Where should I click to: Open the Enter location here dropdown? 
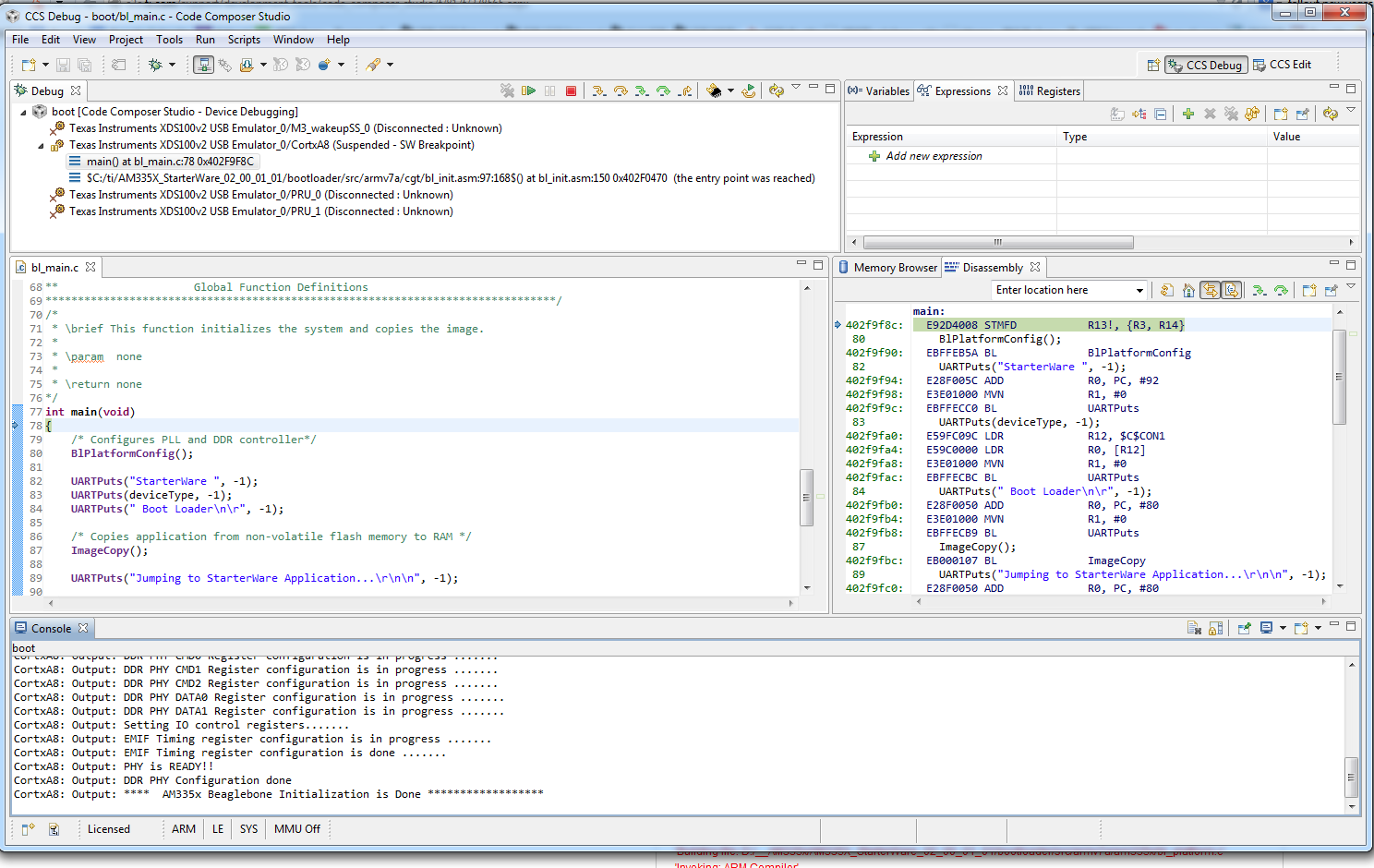click(1139, 290)
